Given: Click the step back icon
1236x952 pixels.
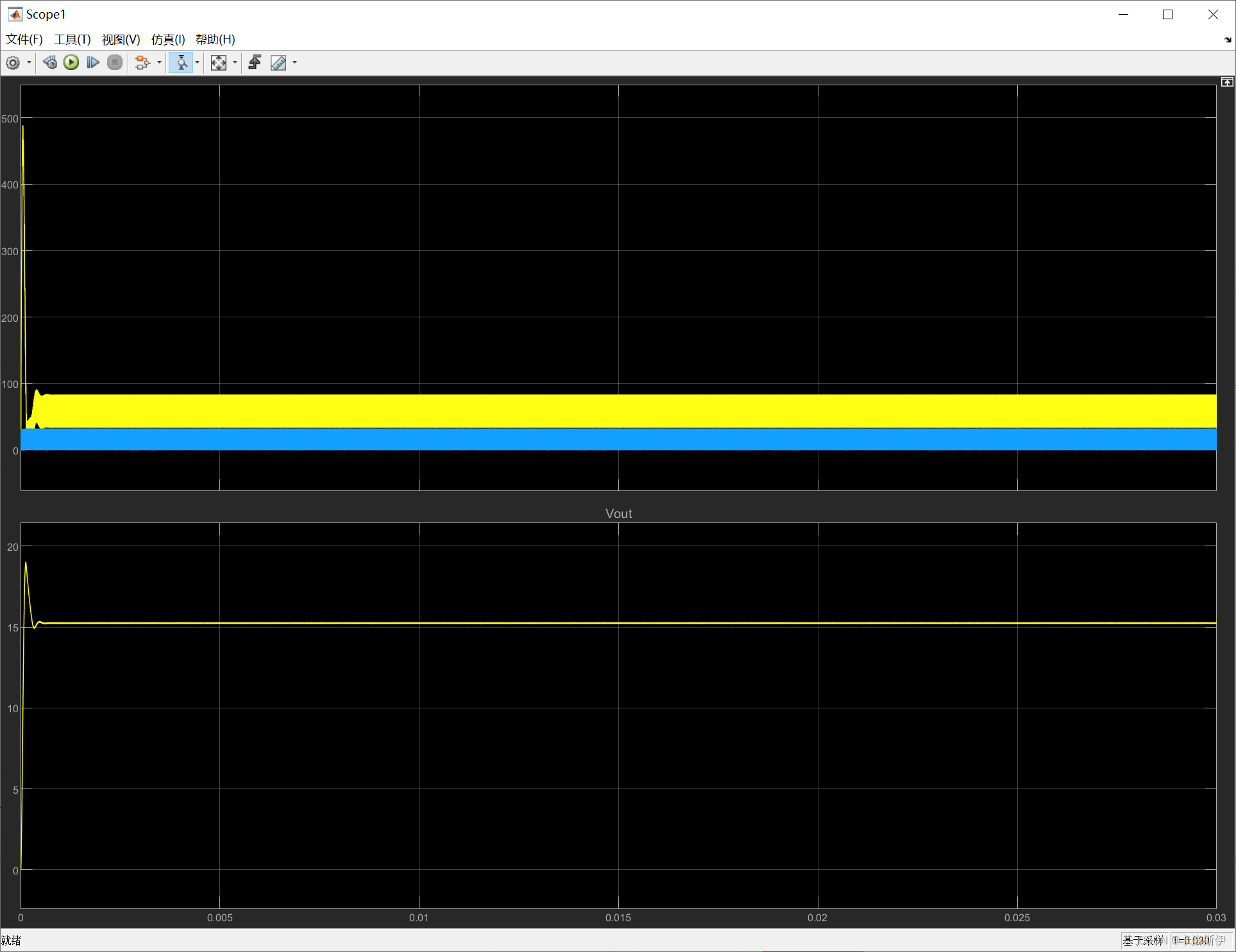Looking at the screenshot, I should 50,63.
